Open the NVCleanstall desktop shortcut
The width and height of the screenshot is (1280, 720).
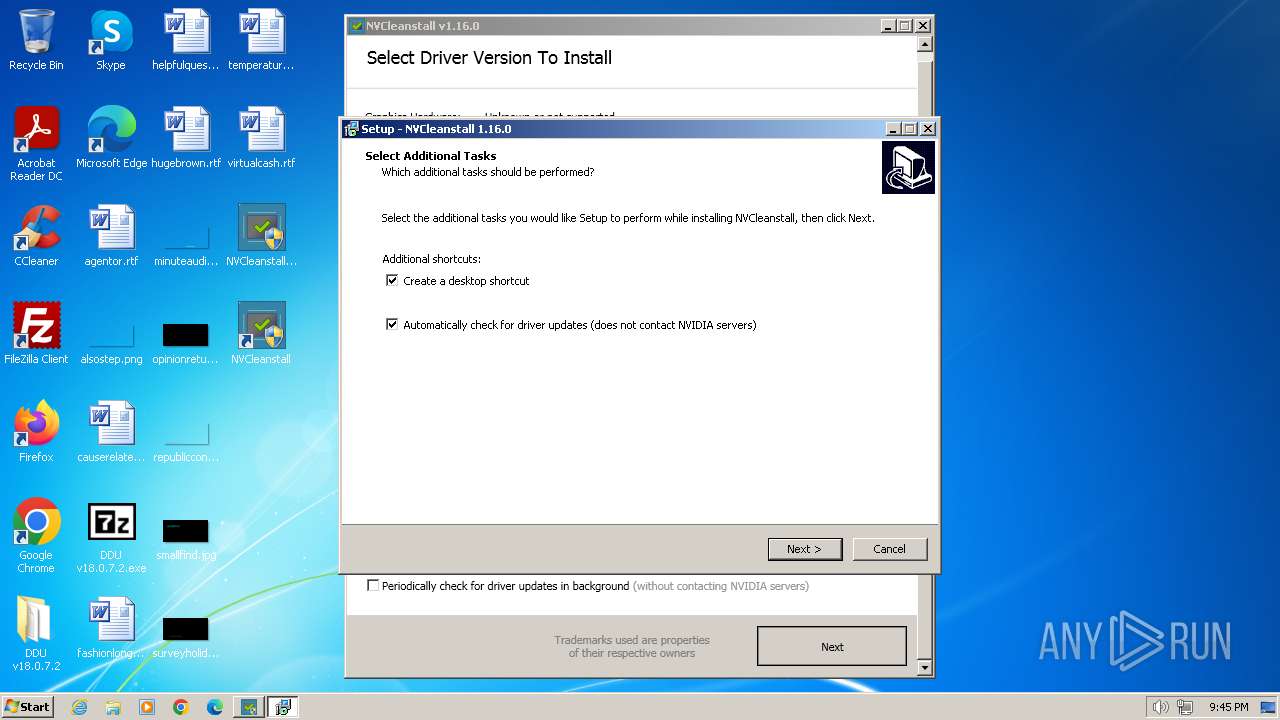pyautogui.click(x=261, y=334)
